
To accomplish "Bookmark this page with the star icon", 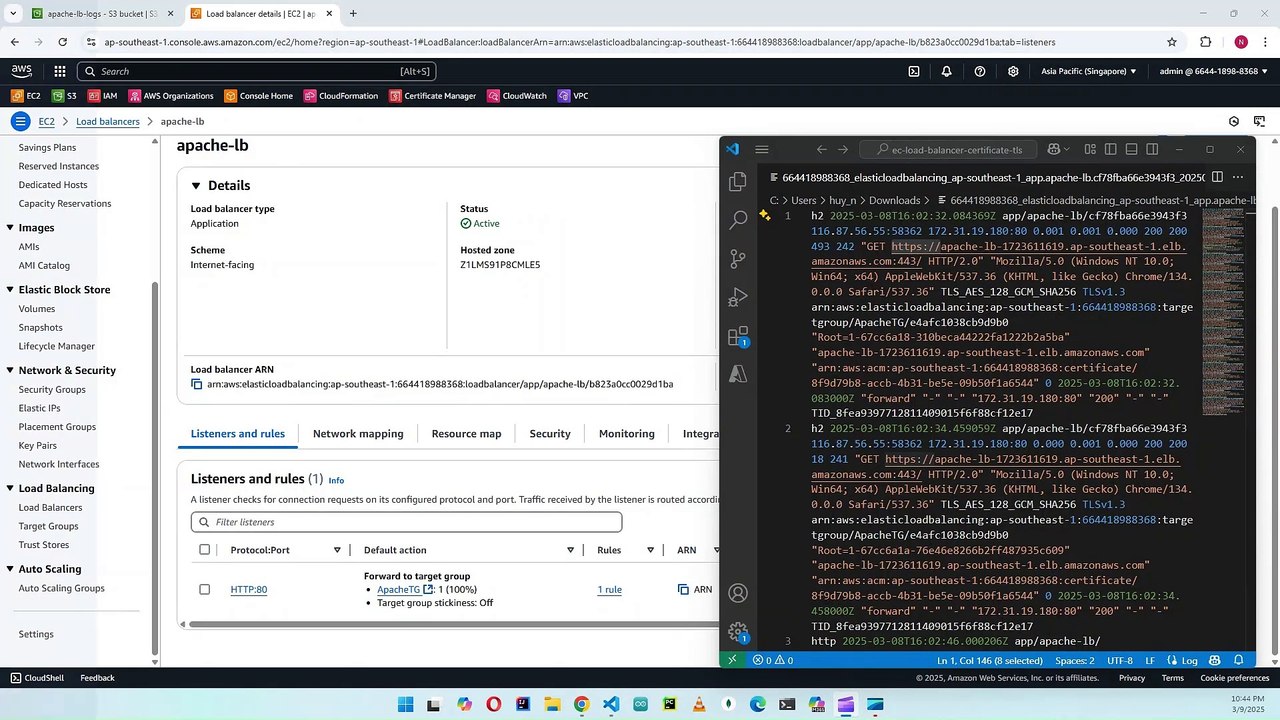I will pyautogui.click(x=1172, y=42).
